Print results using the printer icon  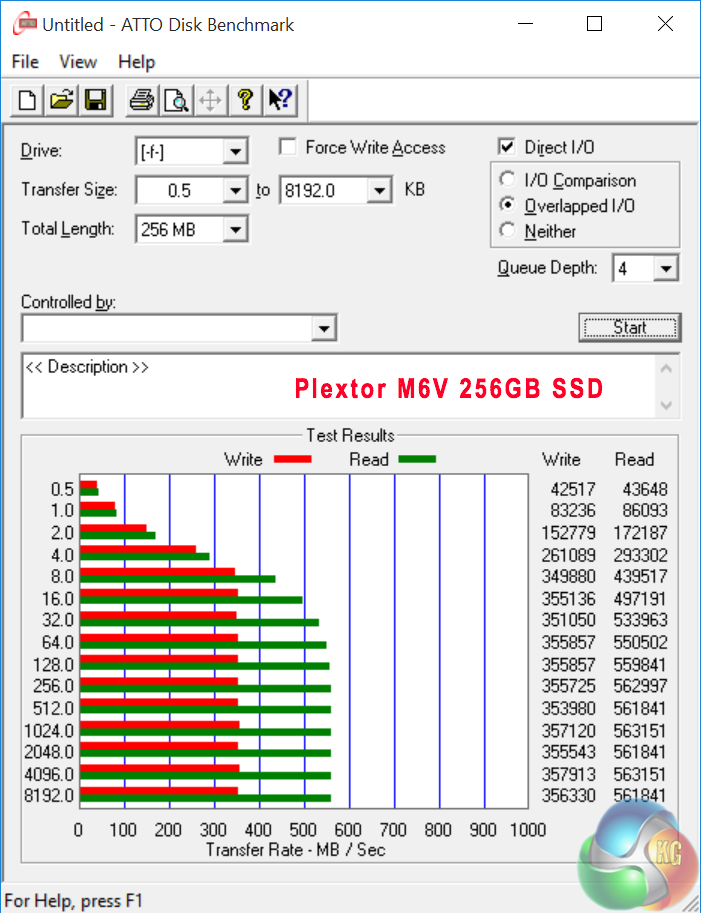tap(141, 100)
